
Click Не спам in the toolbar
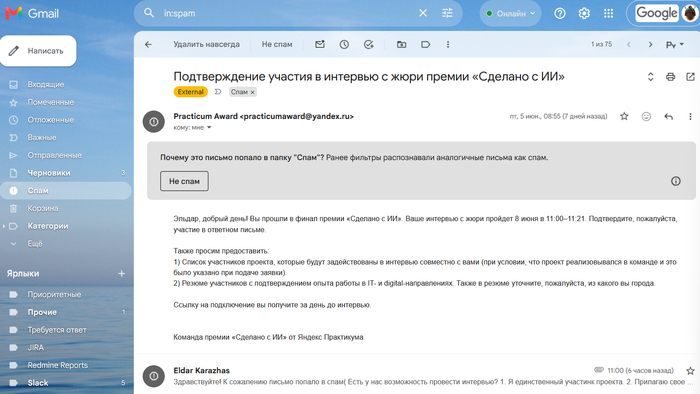click(277, 44)
